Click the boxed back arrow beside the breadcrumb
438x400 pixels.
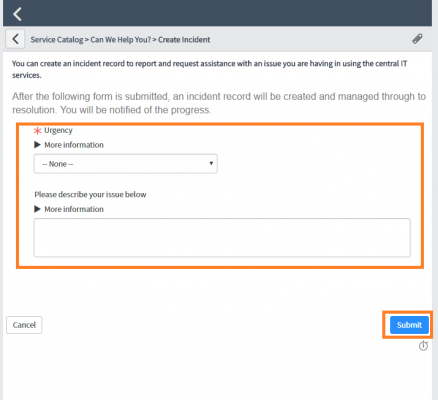[x=15, y=39]
